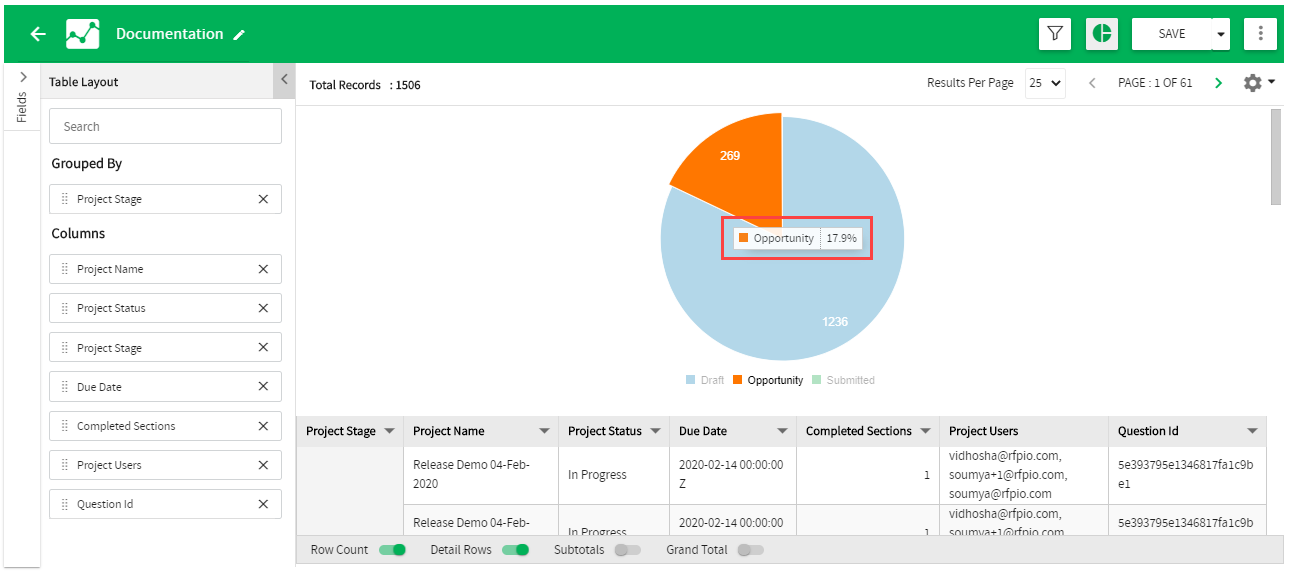Remove the Project Stage column entry
This screenshot has width=1289, height=575.
coord(263,347)
